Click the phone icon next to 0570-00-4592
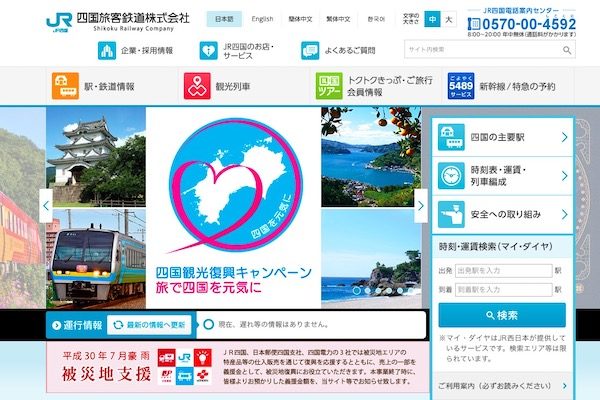The width and height of the screenshot is (600, 400). (x=474, y=24)
